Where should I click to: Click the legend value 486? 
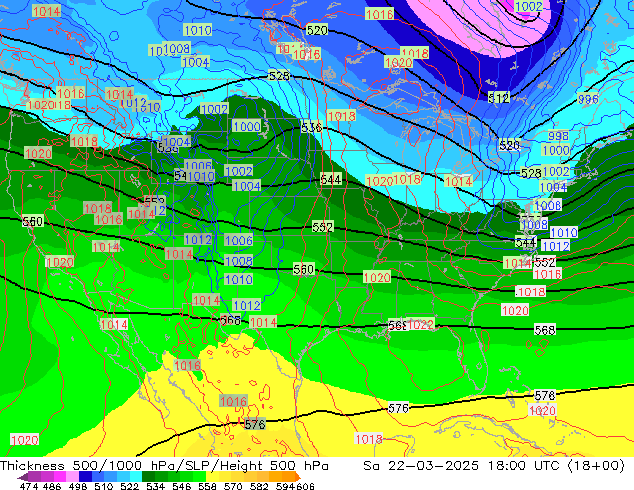tap(52, 486)
